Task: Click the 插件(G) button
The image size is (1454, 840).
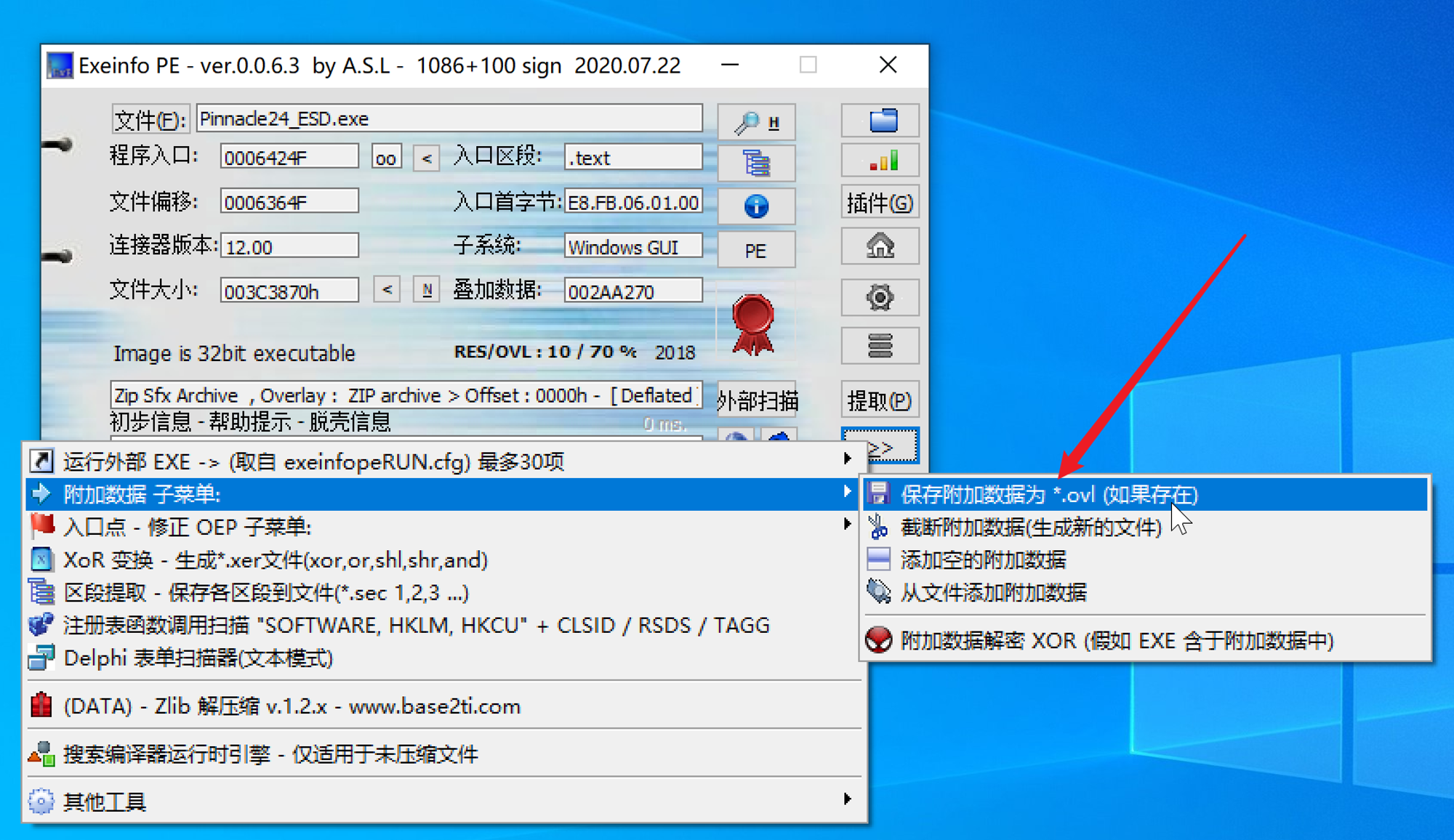Action: tap(880, 203)
